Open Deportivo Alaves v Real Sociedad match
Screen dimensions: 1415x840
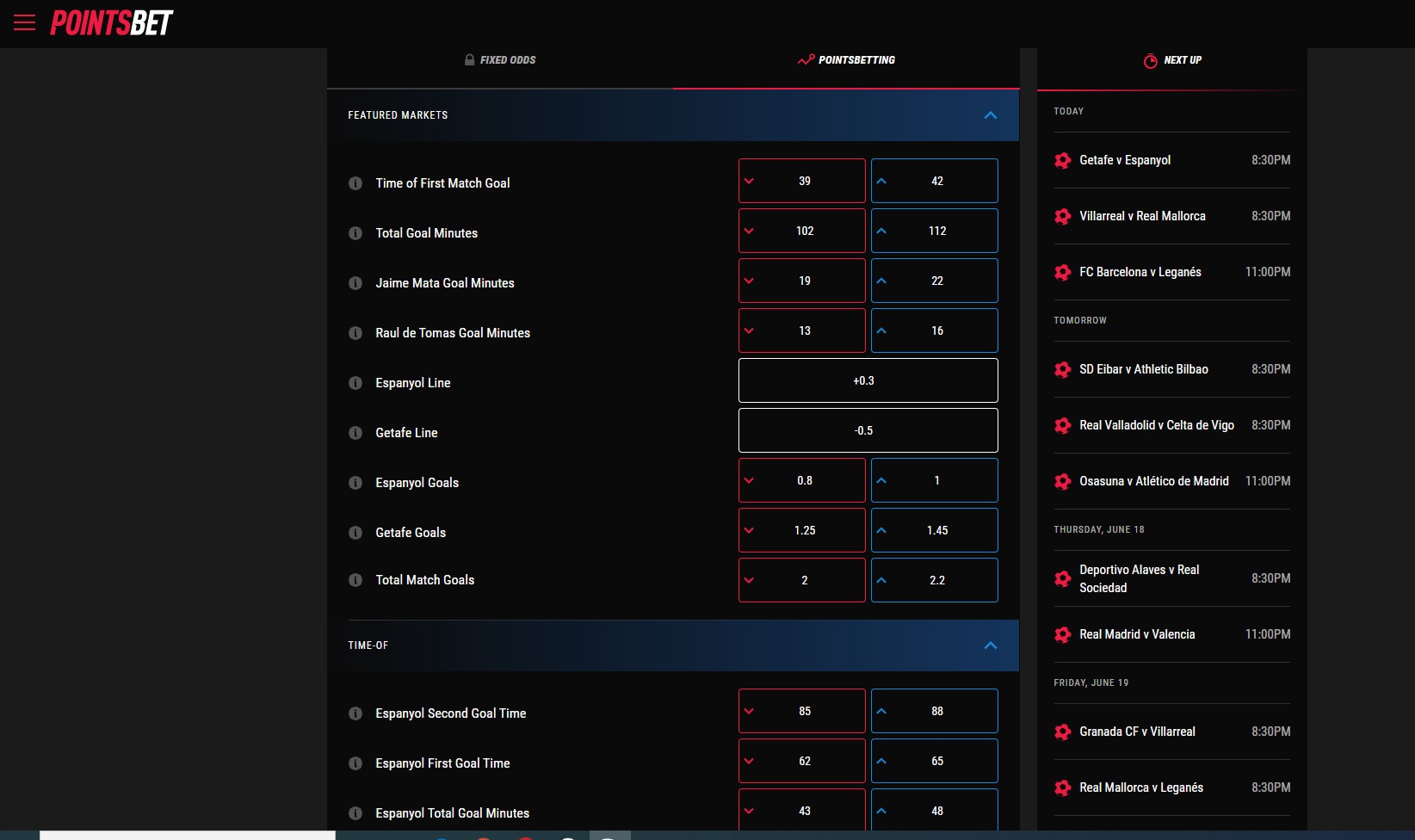[x=1172, y=578]
